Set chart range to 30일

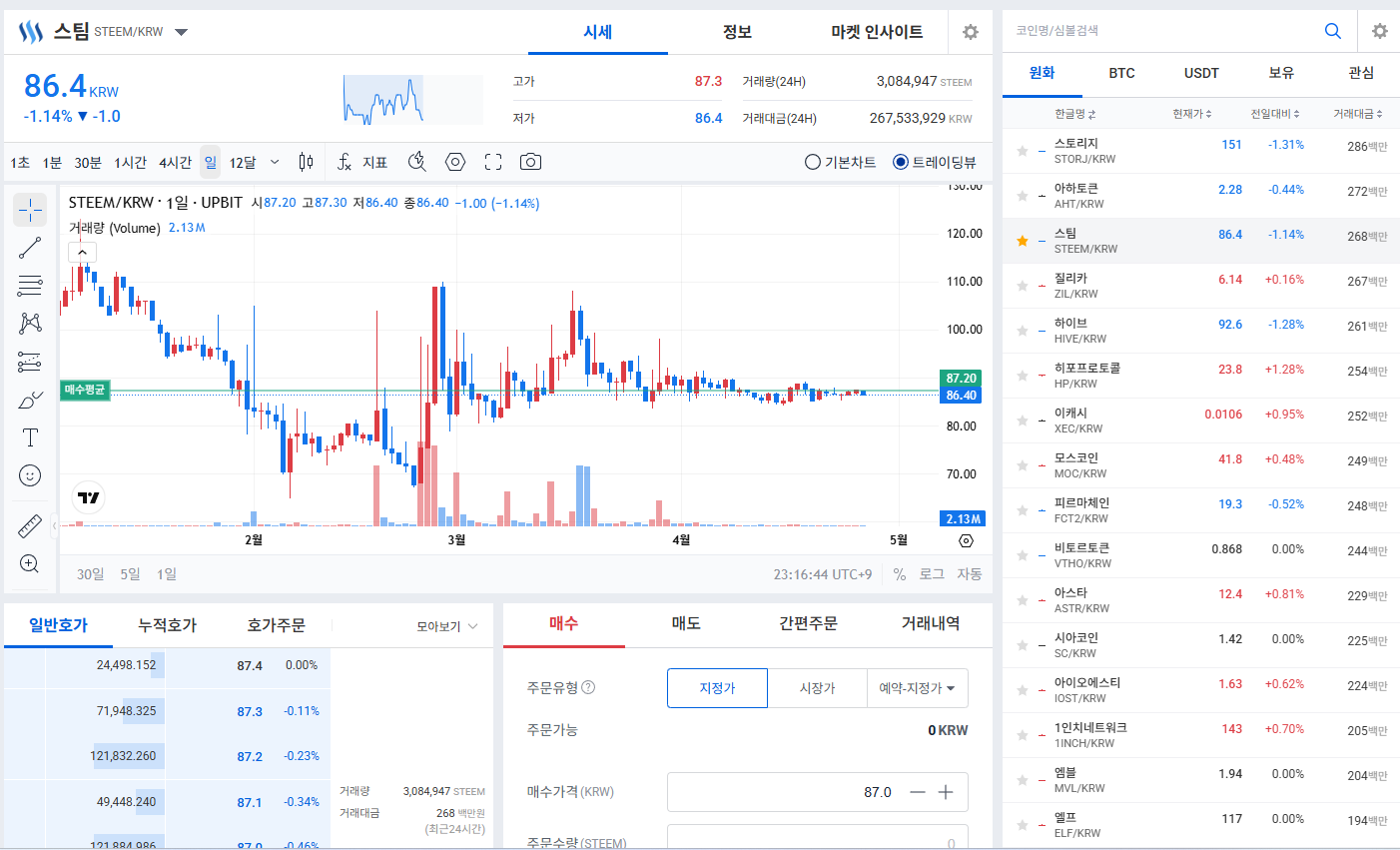pos(90,574)
